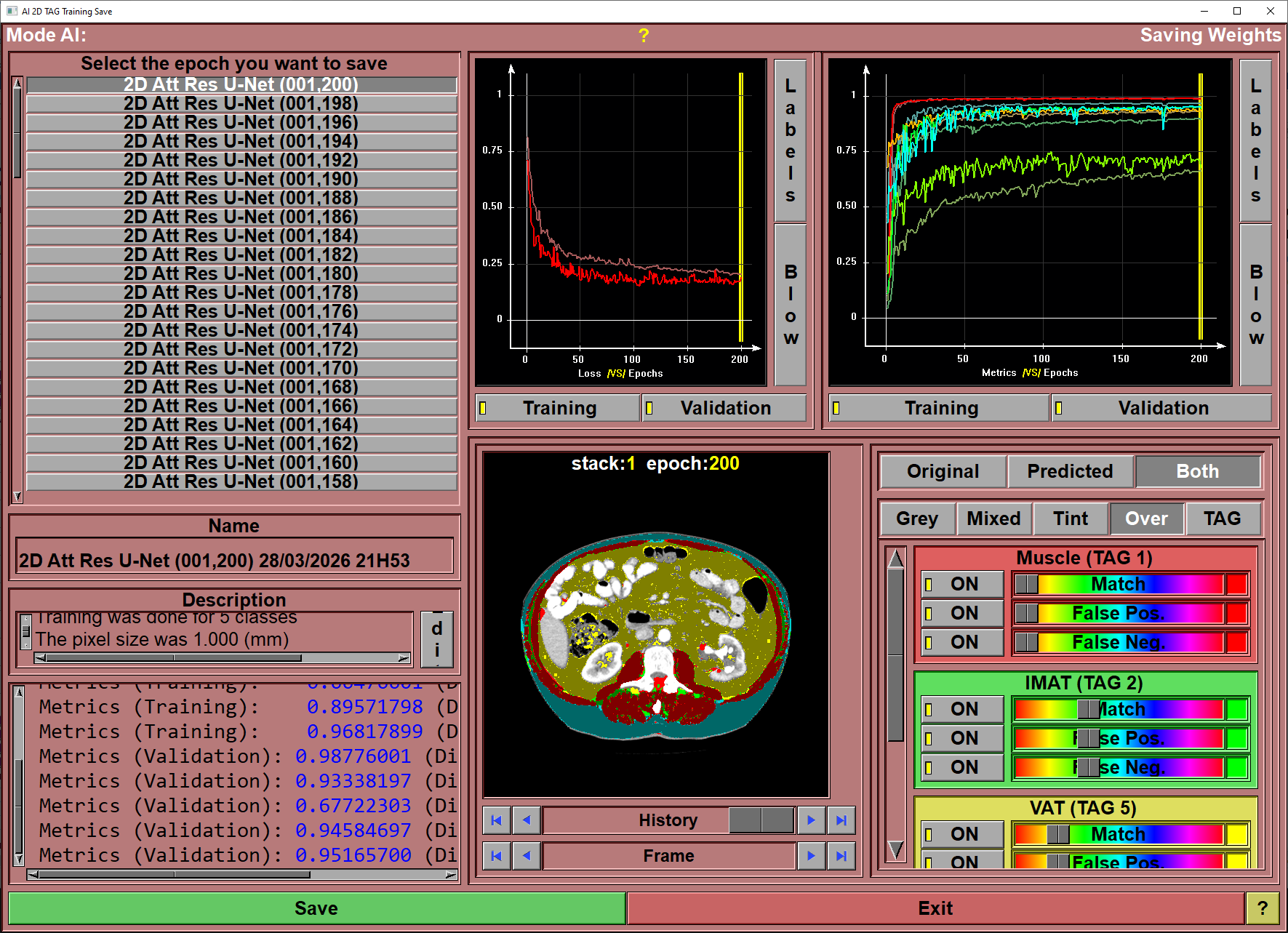Jump to first History epoch
This screenshot has width=1288, height=933.
pos(496,820)
